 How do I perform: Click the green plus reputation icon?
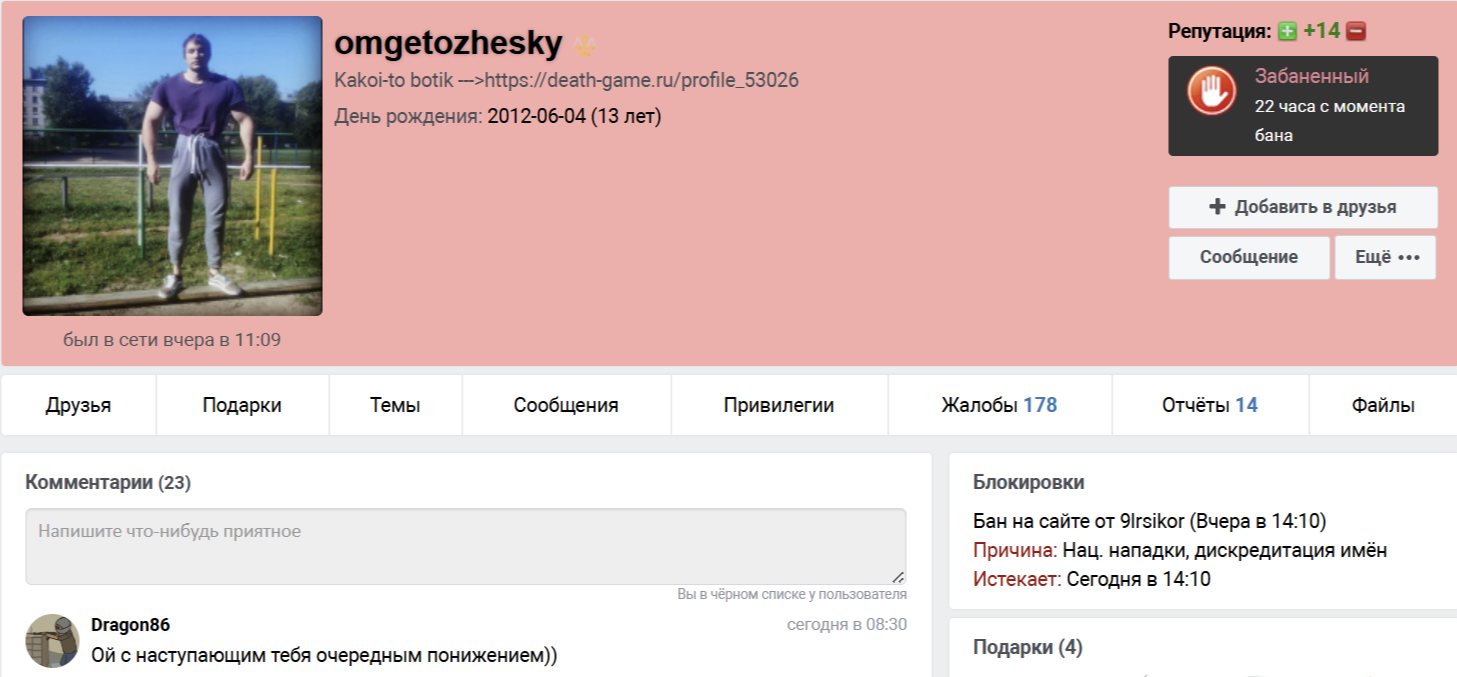click(1287, 31)
